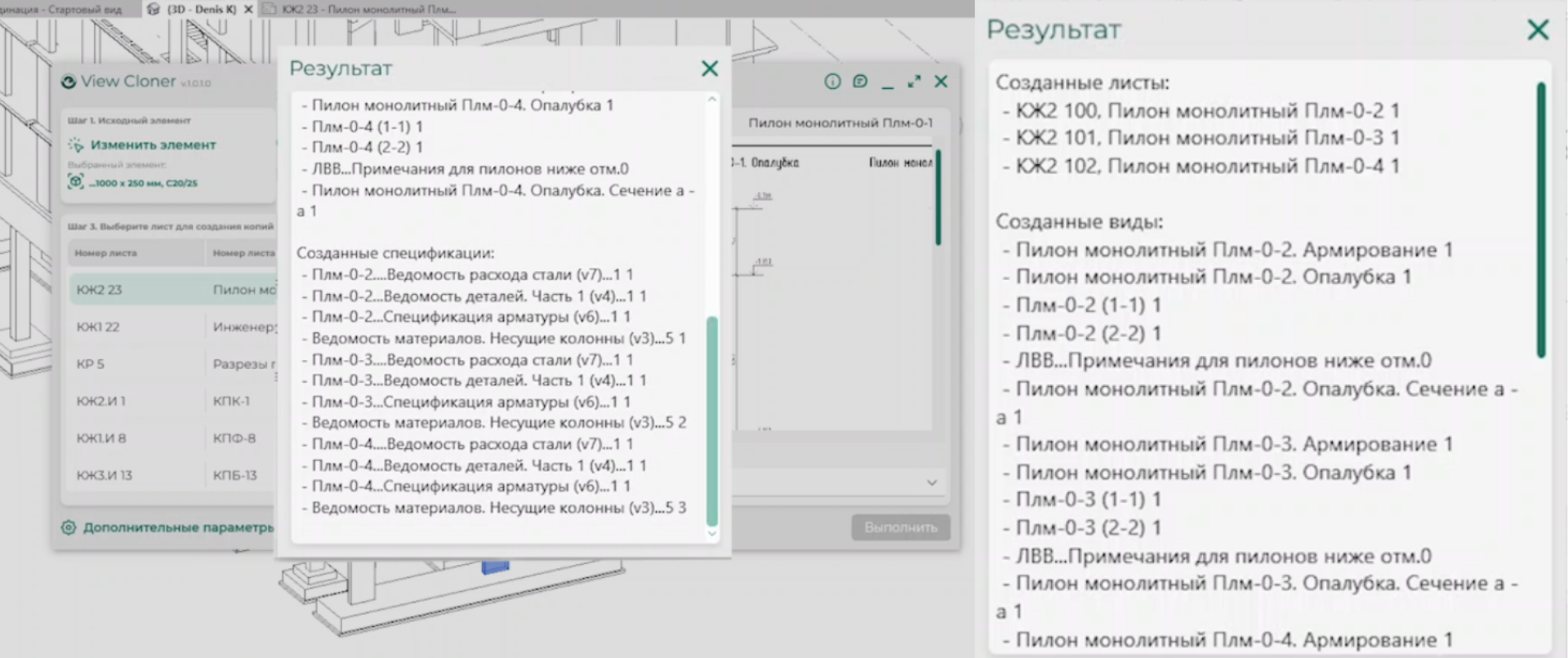The image size is (1568, 658).
Task: Select the КР 5 sheet row
Action: click(91, 364)
